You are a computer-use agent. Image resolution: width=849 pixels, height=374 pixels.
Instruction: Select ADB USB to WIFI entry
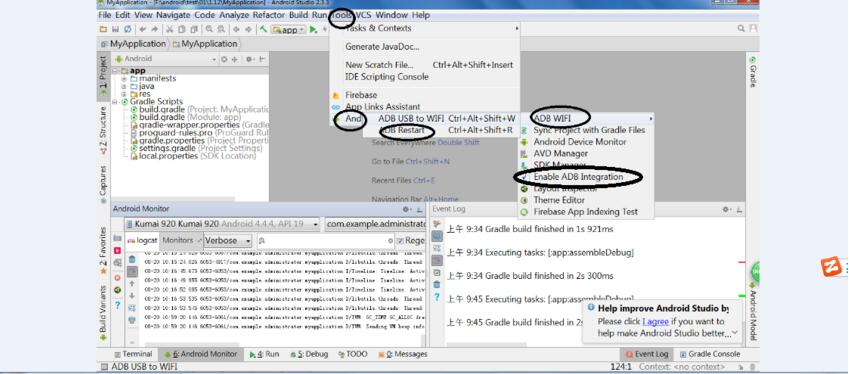pos(440,119)
